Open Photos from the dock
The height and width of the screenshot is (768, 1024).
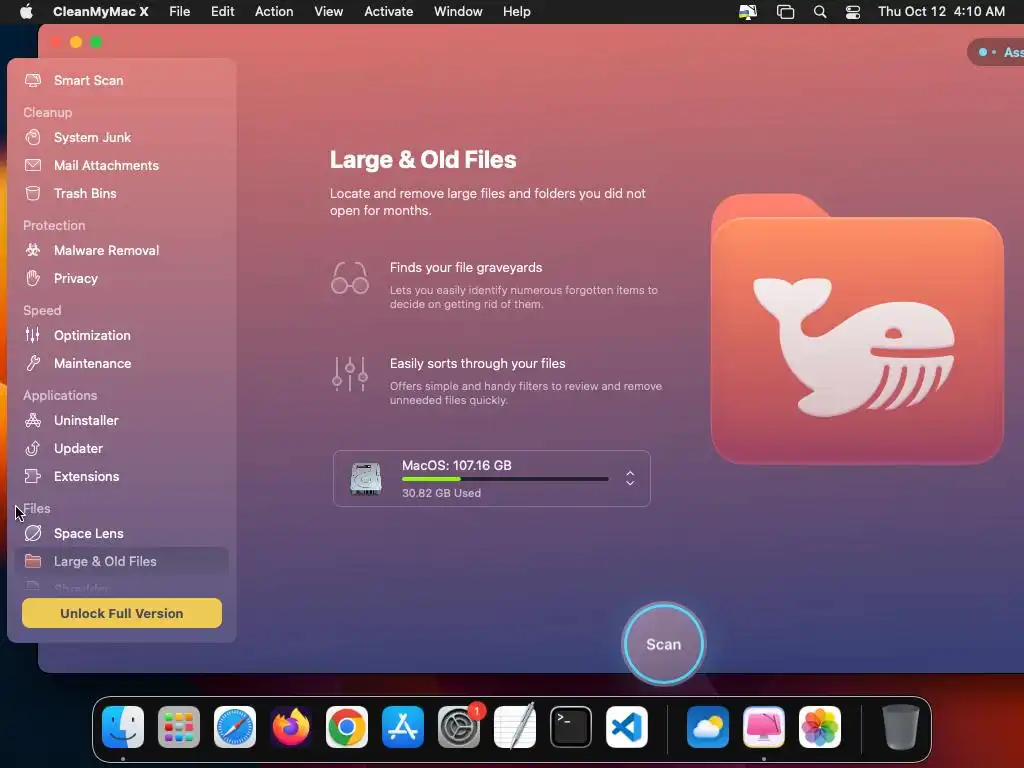[x=820, y=727]
